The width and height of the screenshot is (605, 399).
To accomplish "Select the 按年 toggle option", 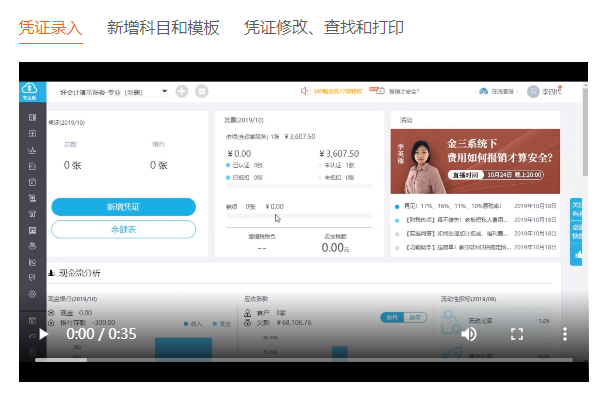I will (415, 317).
